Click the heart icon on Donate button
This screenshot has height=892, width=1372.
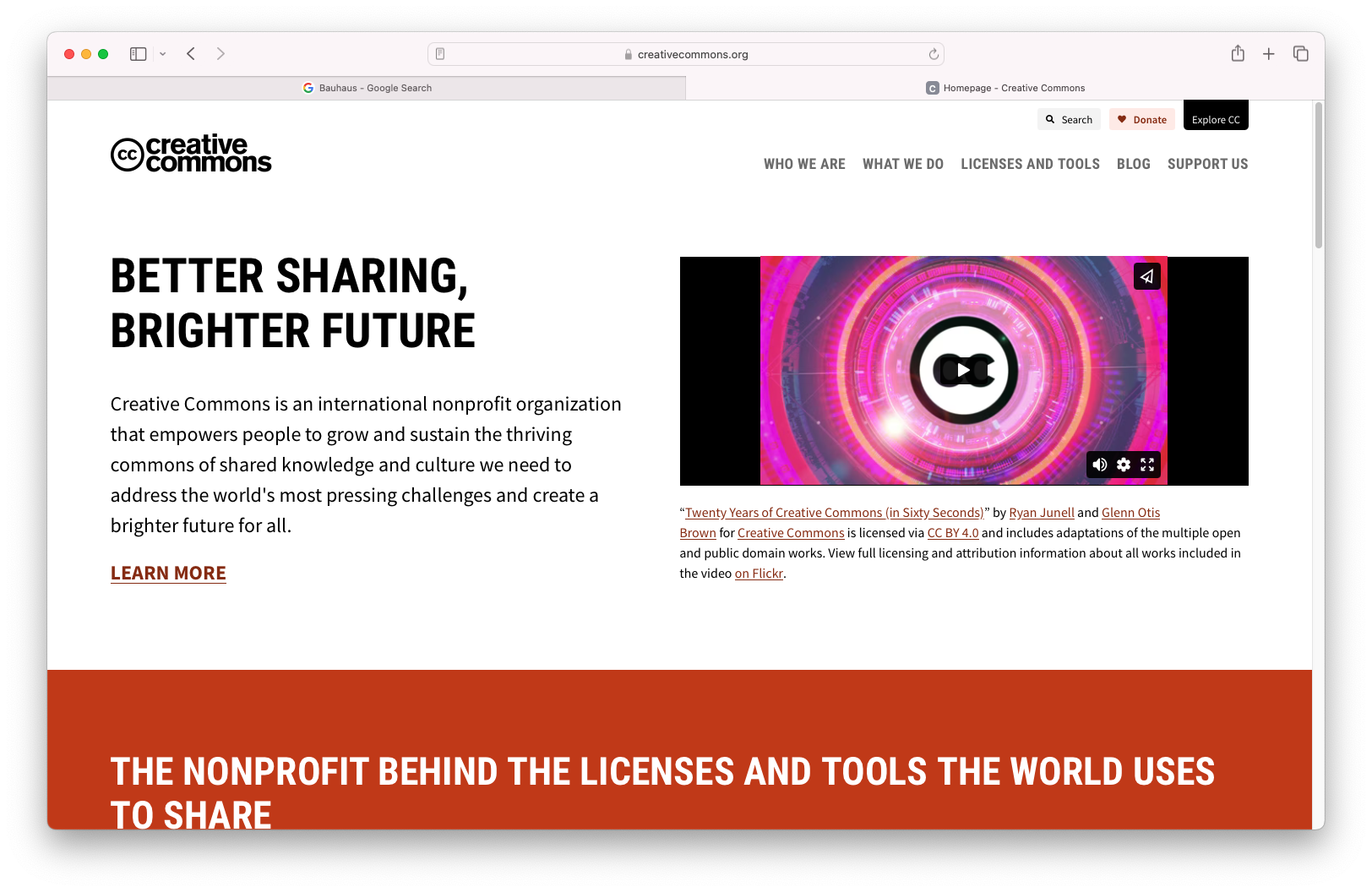pyautogui.click(x=1122, y=119)
